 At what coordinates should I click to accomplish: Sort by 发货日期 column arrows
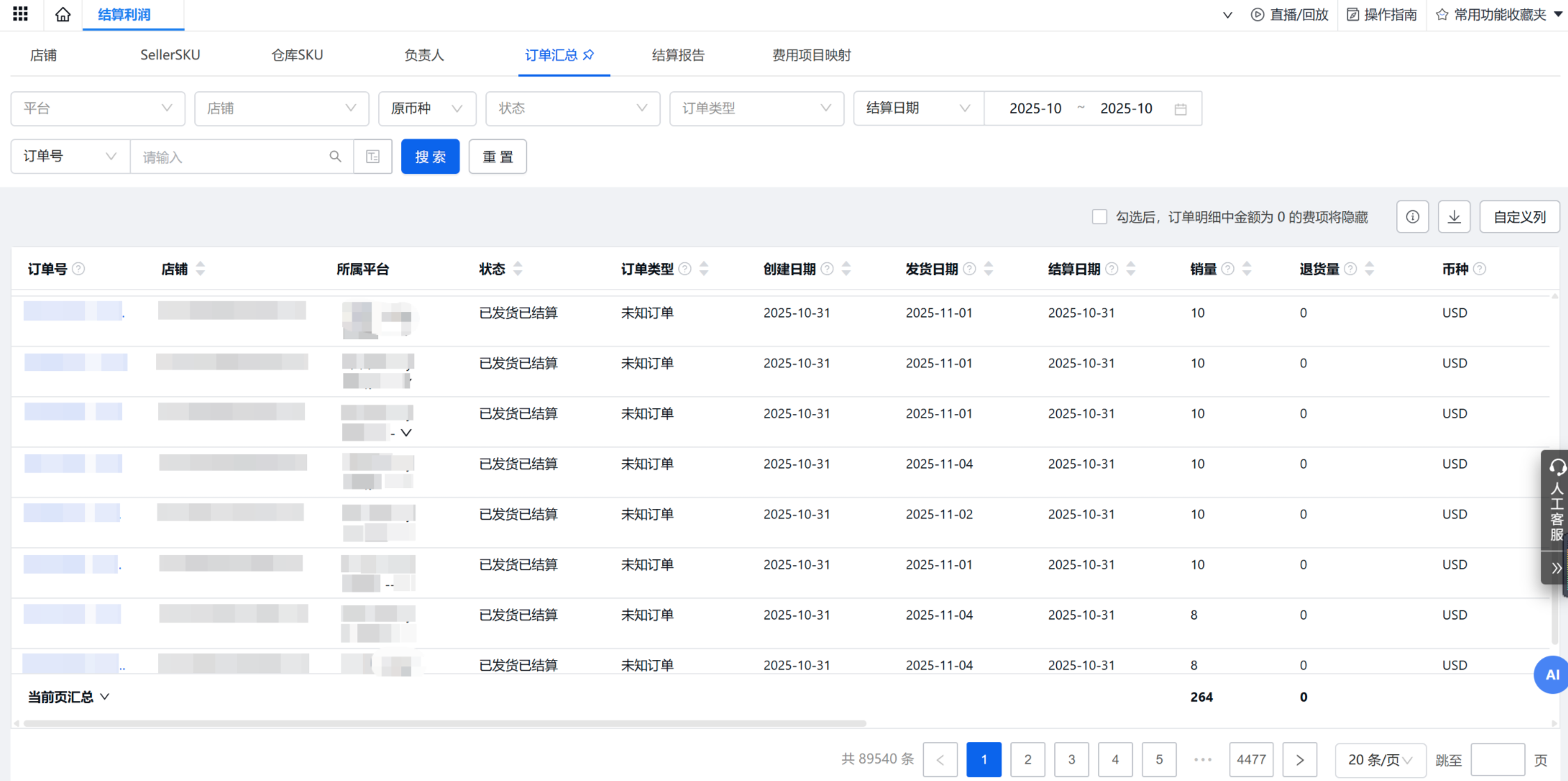pos(989,269)
